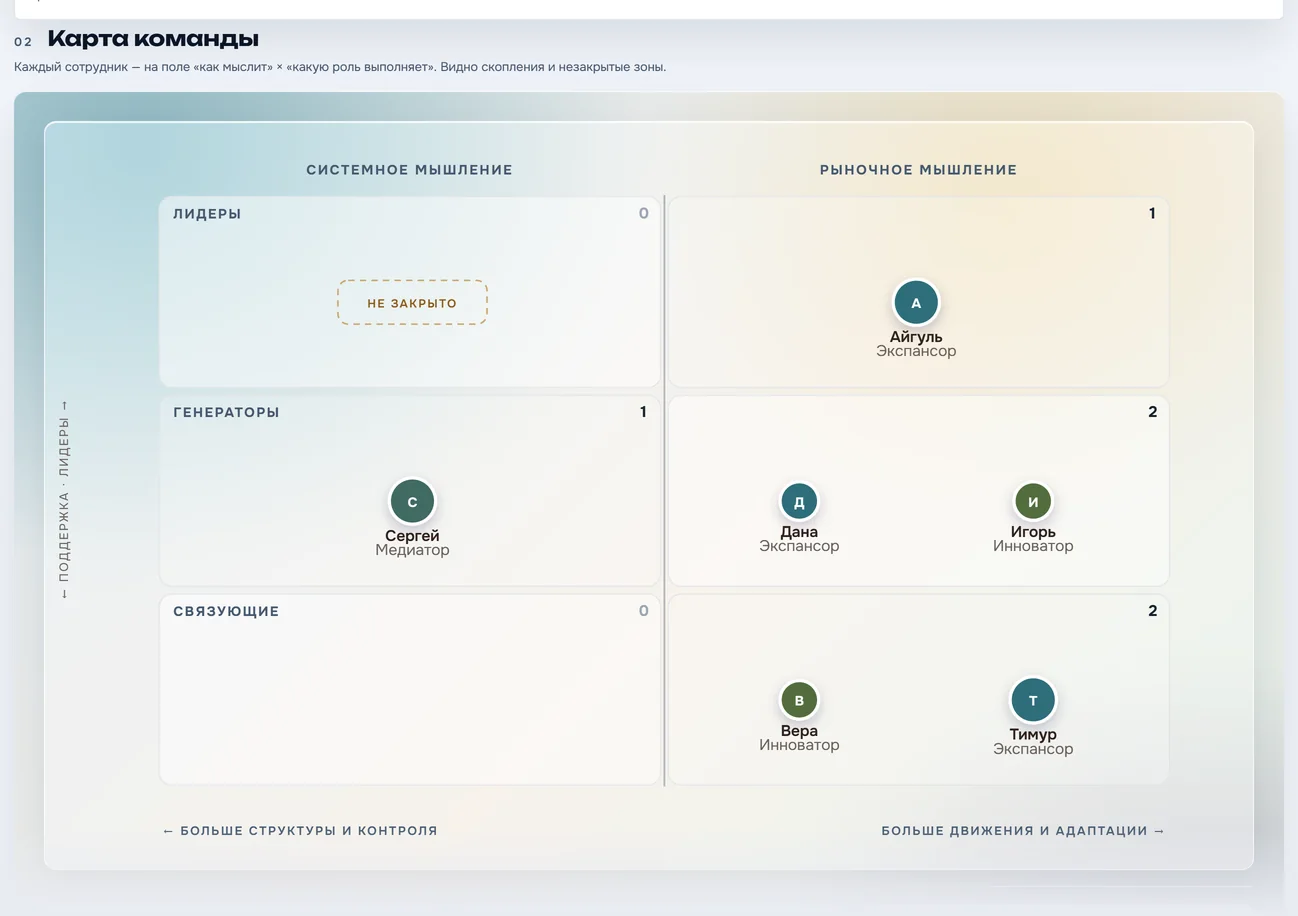This screenshot has height=916, width=1298.
Task: Click 'Экспансор' role under Айгуль
Action: click(916, 351)
